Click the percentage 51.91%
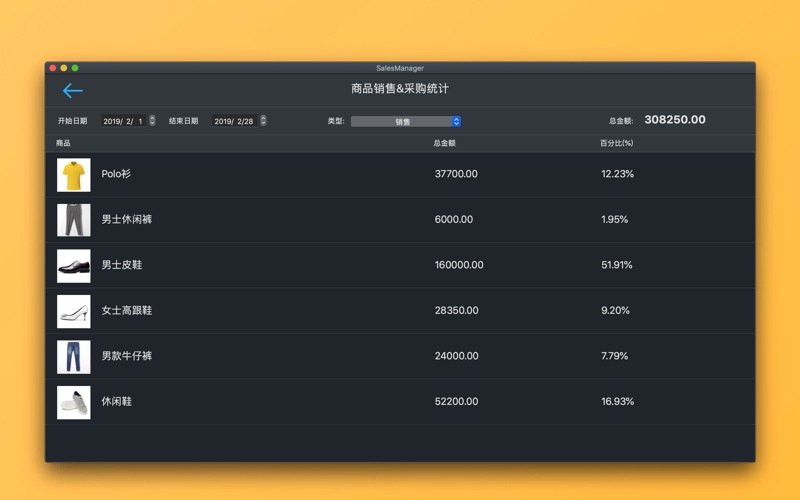The image size is (800, 500). click(x=616, y=265)
